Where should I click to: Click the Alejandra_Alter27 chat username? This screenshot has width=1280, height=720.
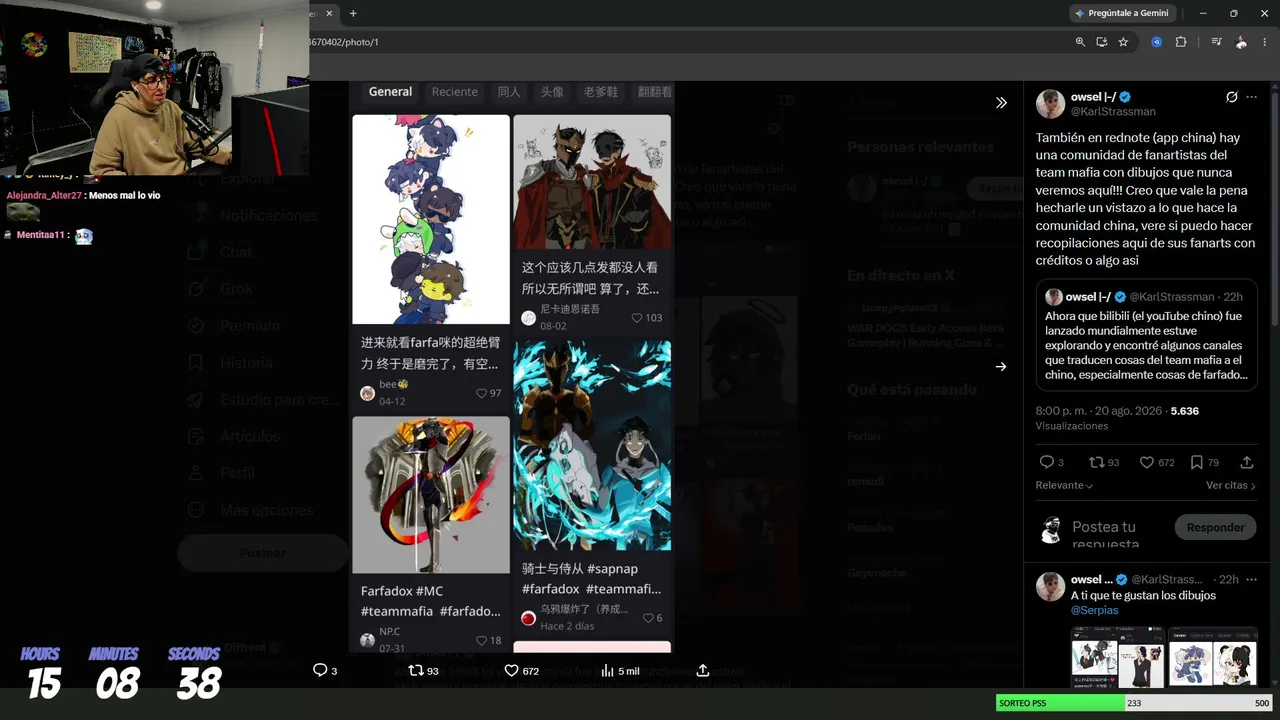click(x=44, y=195)
